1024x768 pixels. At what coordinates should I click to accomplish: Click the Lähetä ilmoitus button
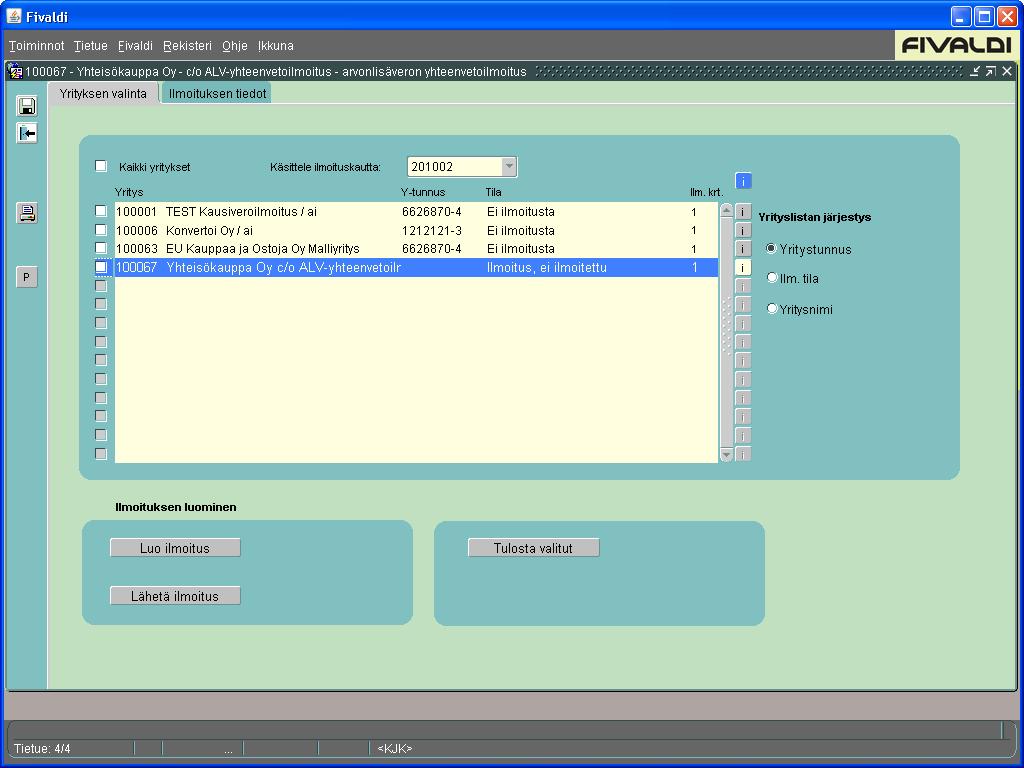pyautogui.click(x=175, y=596)
